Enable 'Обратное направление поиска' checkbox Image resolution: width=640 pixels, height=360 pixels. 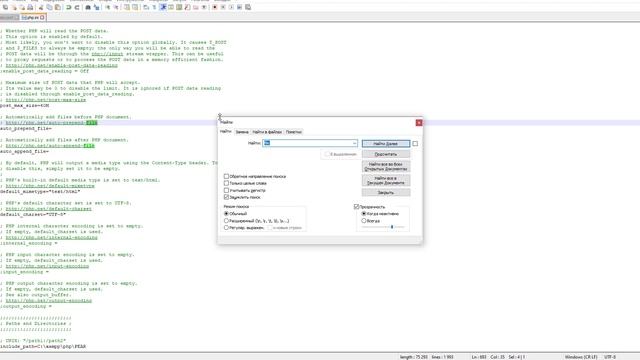pyautogui.click(x=226, y=176)
